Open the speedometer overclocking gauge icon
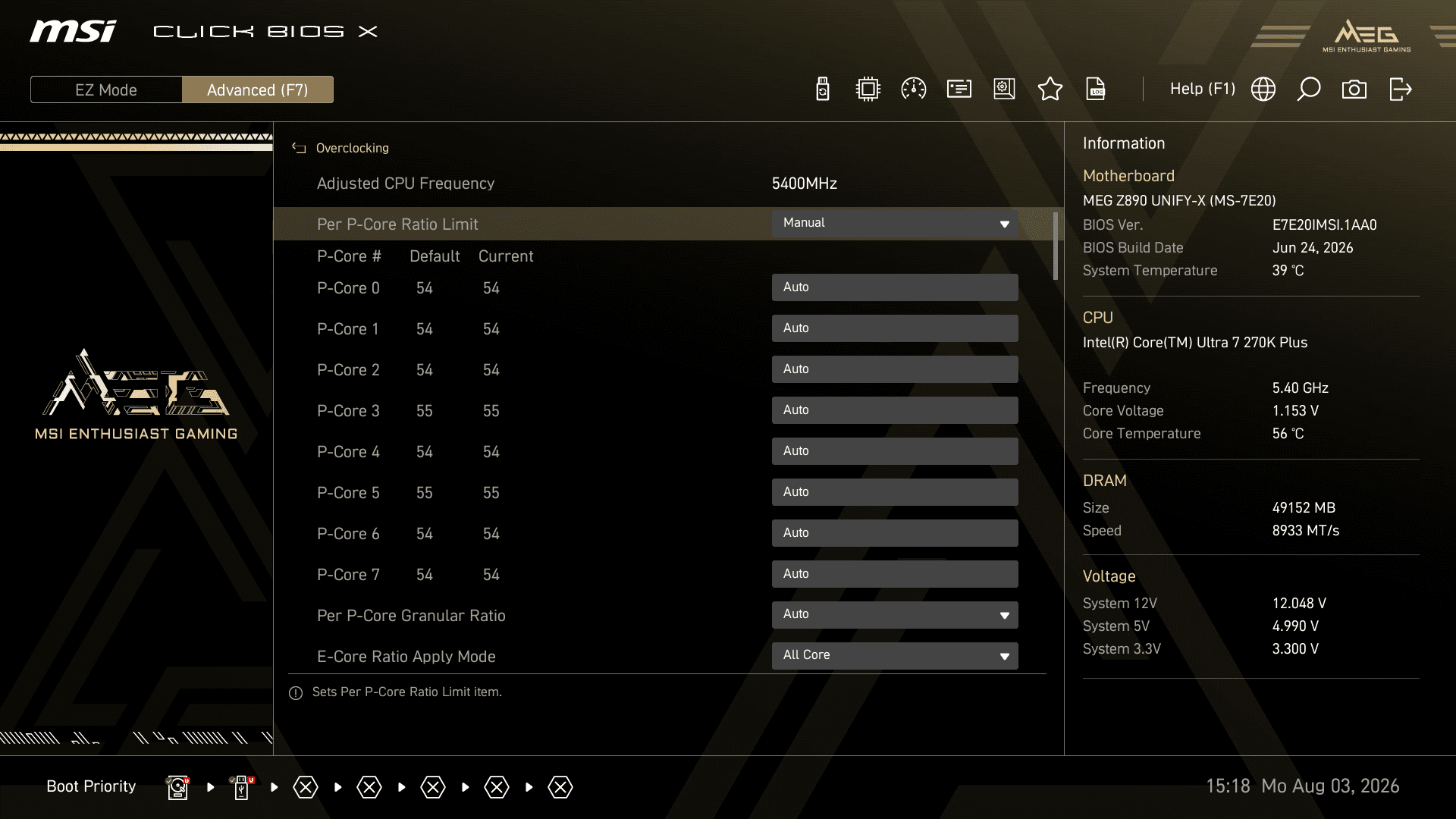 (913, 89)
